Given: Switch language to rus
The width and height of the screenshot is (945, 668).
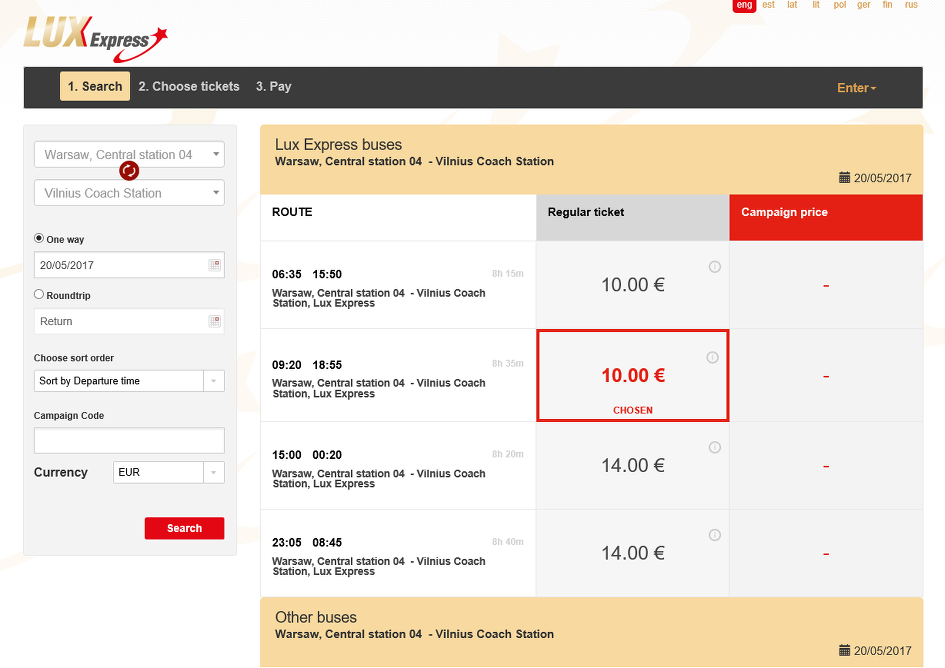Looking at the screenshot, I should (911, 5).
